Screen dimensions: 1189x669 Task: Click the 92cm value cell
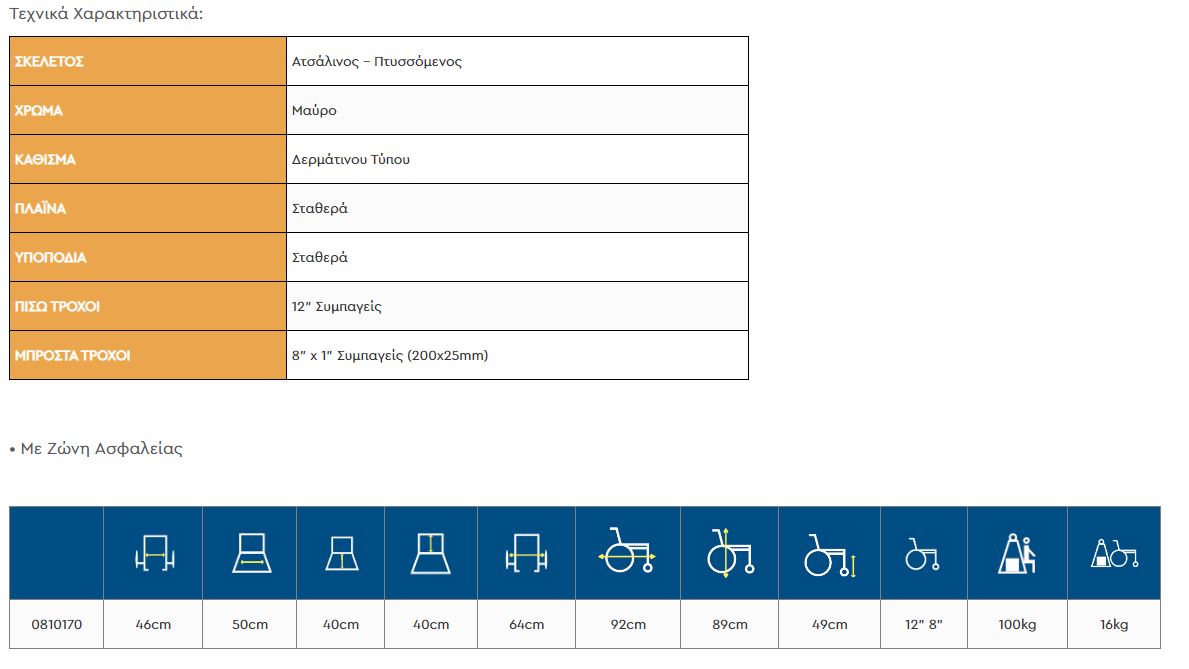coord(628,624)
